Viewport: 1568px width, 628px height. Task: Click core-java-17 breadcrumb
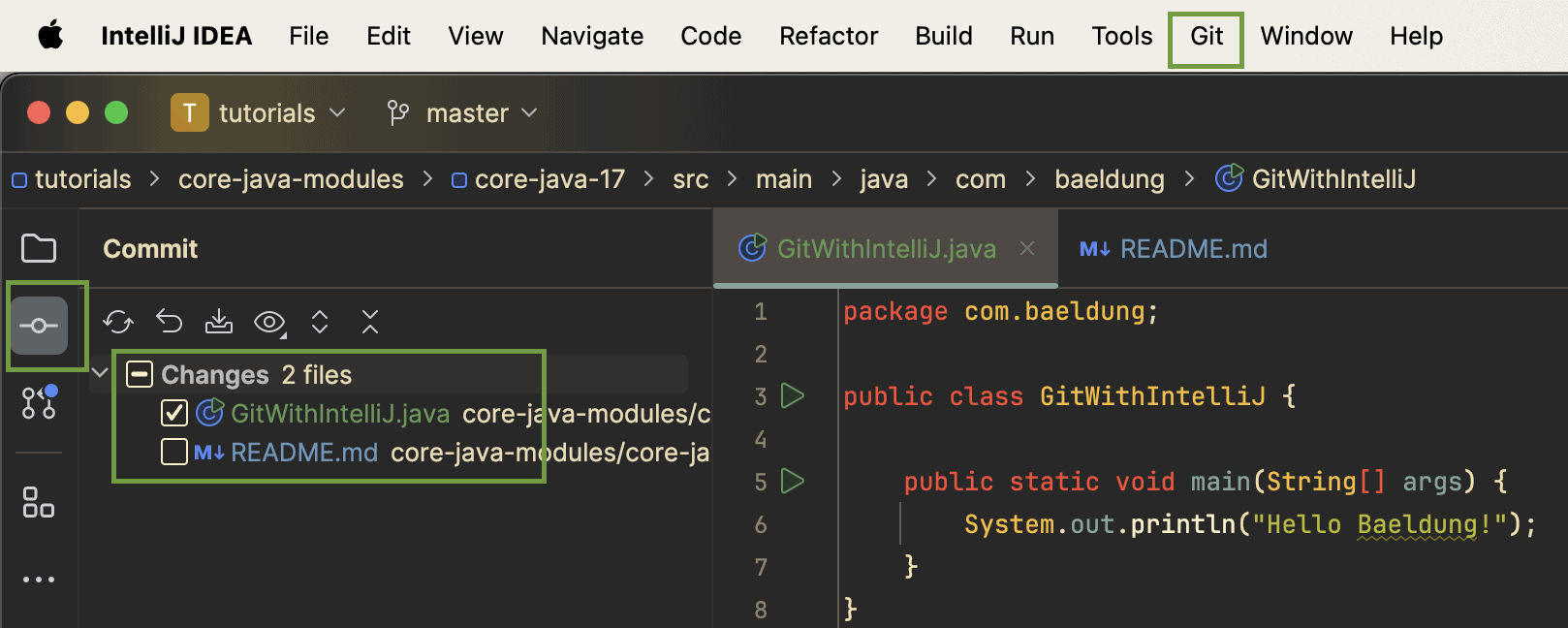pos(549,179)
